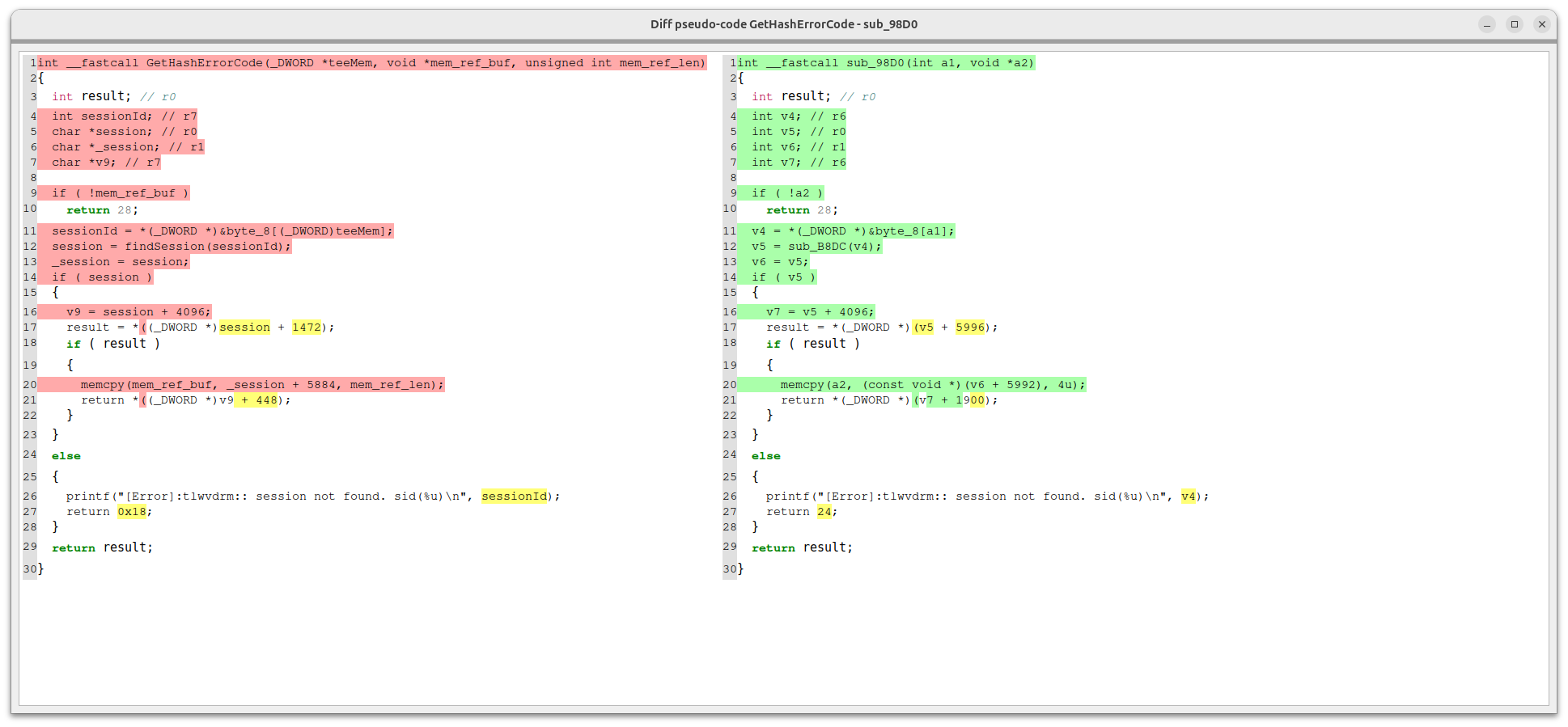Viewport: 1568px width, 727px height.
Task: Click 'if ( !mem_ref_buf )' line
Action: click(x=121, y=193)
